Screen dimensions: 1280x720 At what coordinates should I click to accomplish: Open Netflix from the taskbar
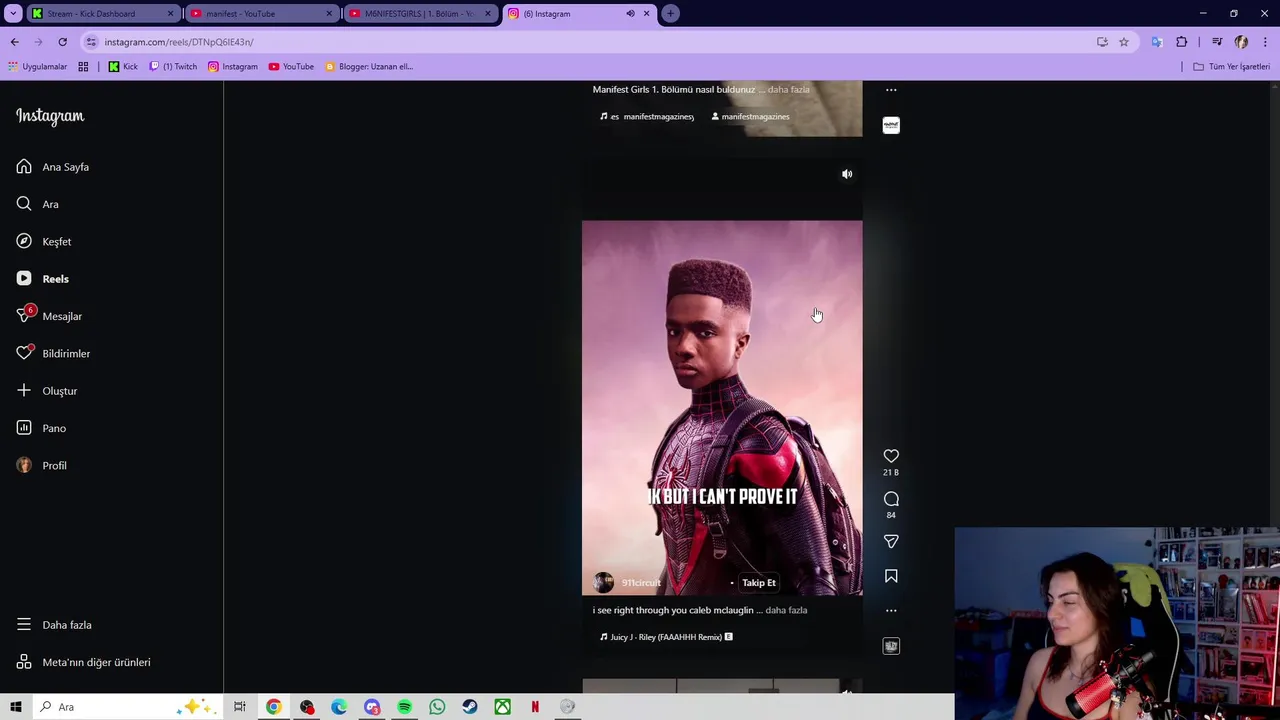pyautogui.click(x=535, y=707)
